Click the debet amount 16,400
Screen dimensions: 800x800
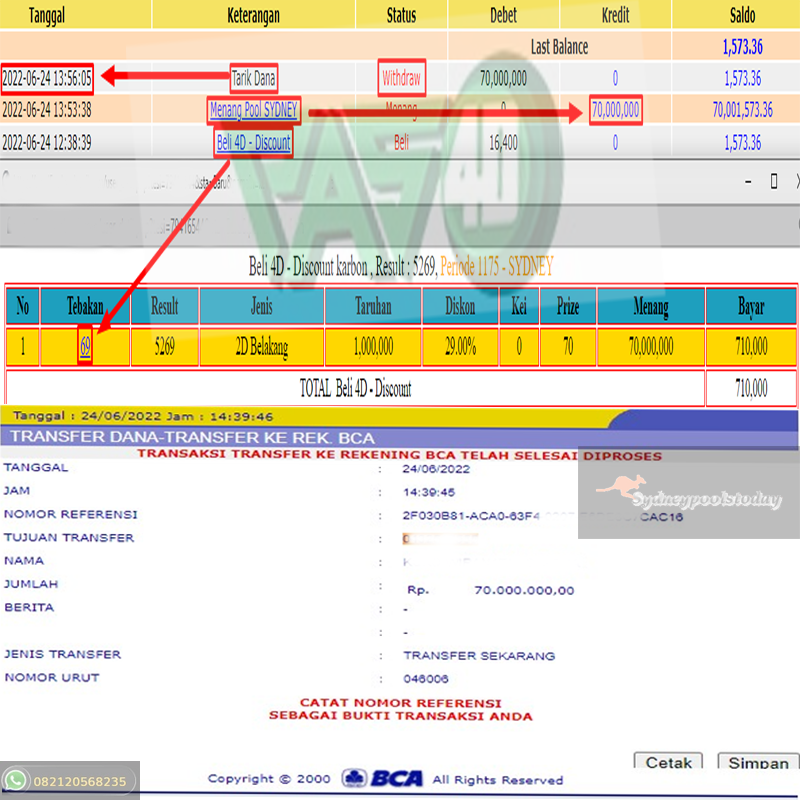(503, 142)
